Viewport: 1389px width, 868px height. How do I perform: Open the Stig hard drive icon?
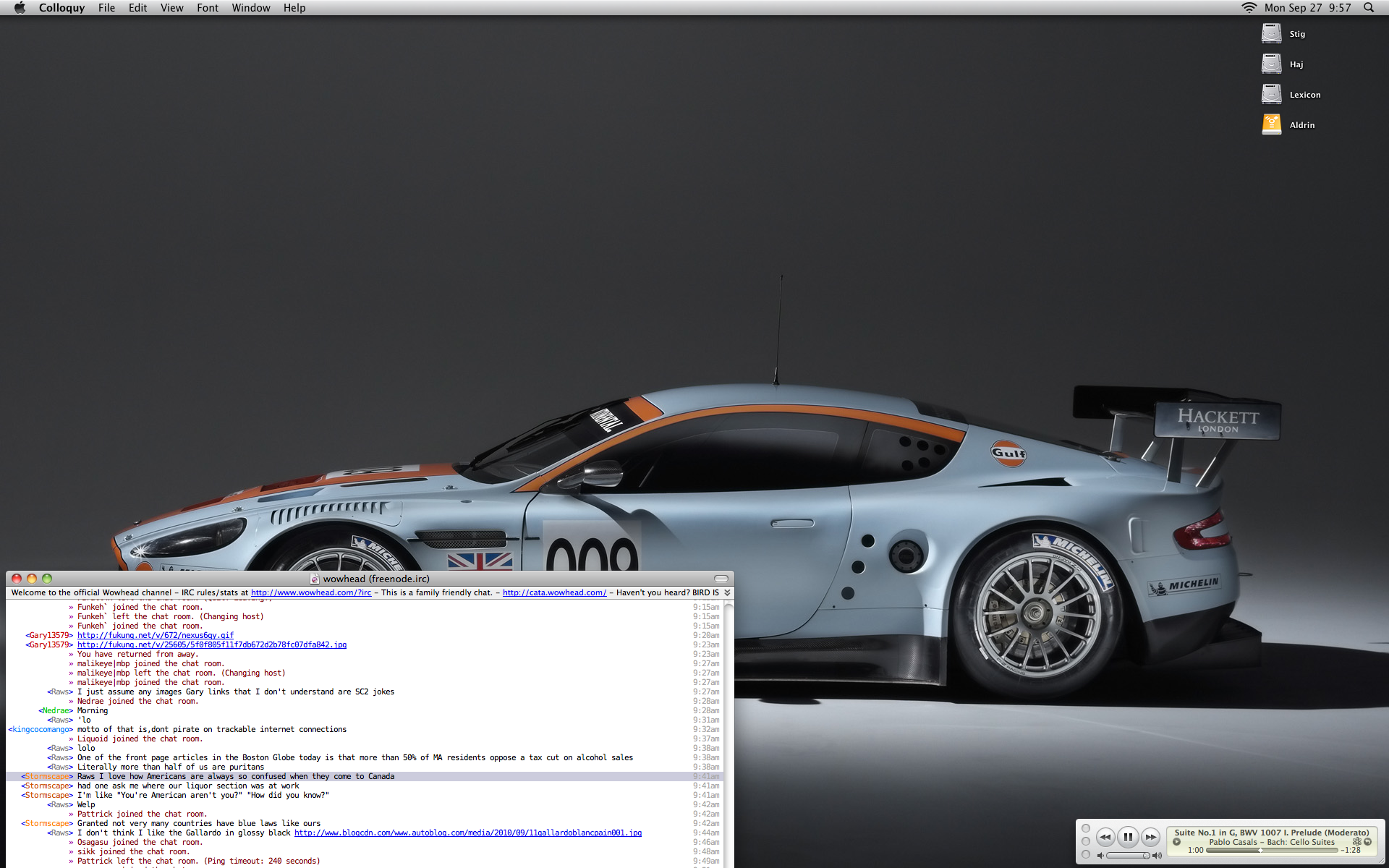[1271, 33]
